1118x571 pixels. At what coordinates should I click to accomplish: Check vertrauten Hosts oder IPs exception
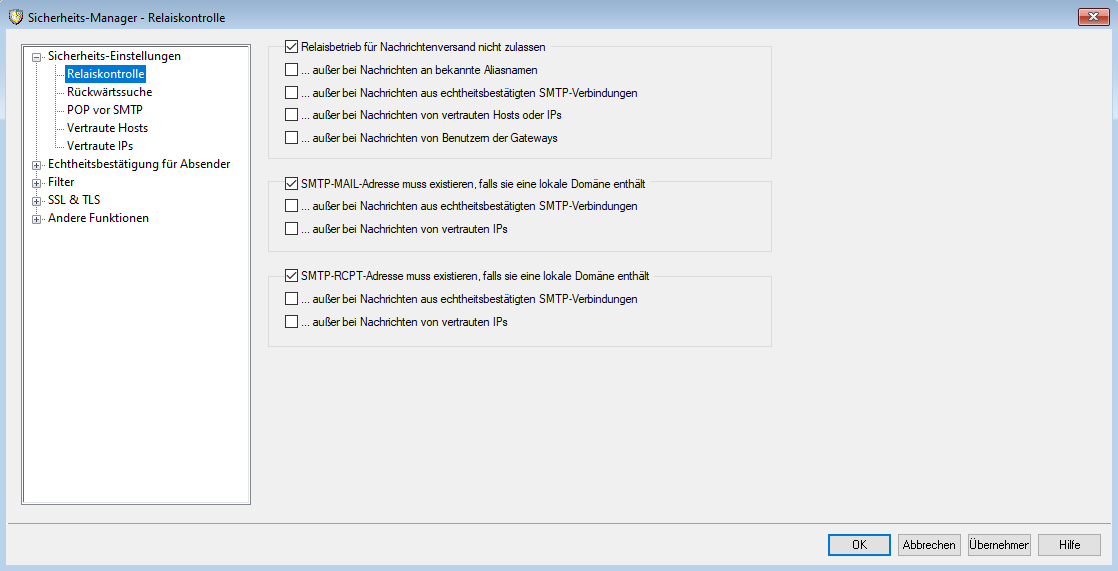coord(292,115)
